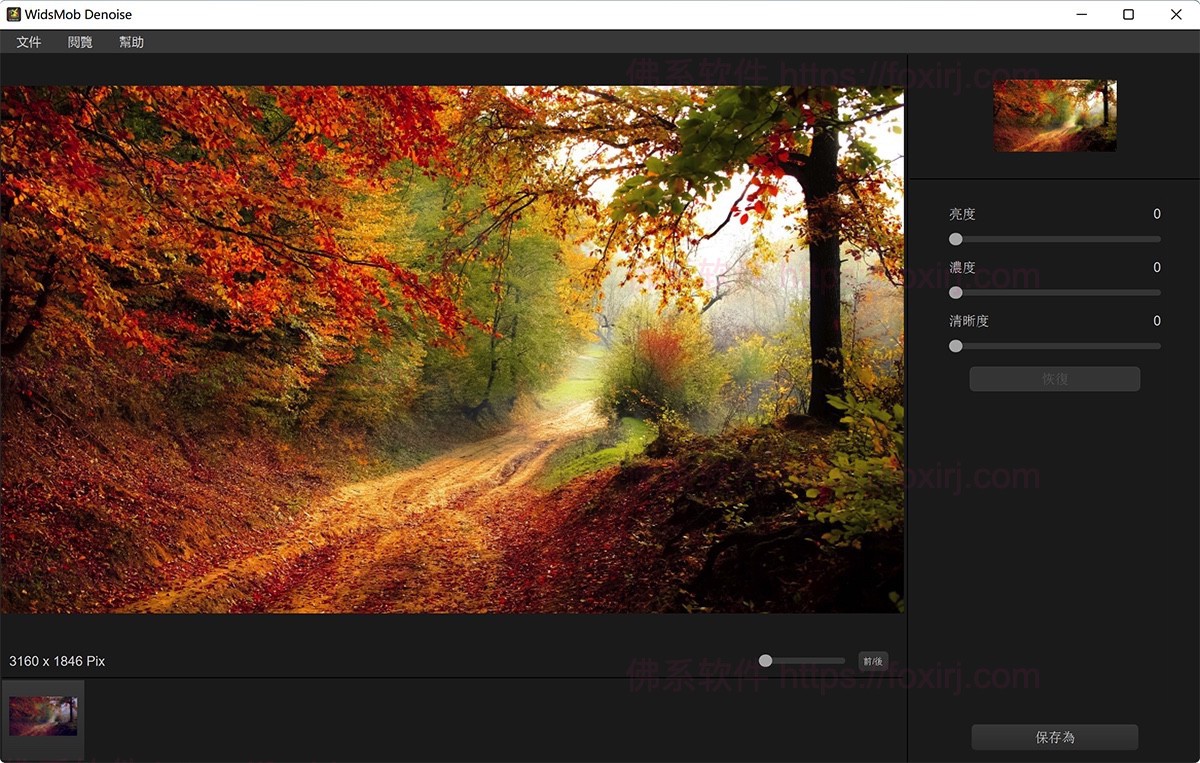Open the 幫助 menu
The width and height of the screenshot is (1200, 763).
tap(131, 42)
